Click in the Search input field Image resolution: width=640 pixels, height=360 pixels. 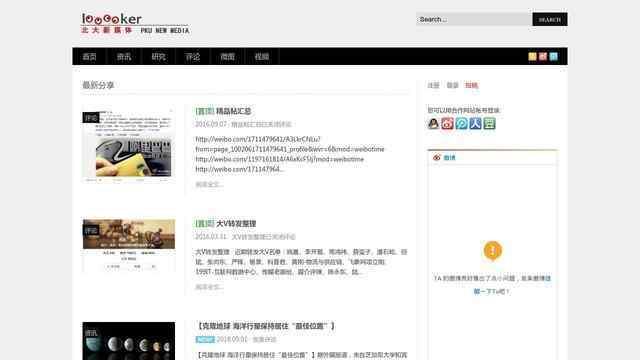[473, 19]
